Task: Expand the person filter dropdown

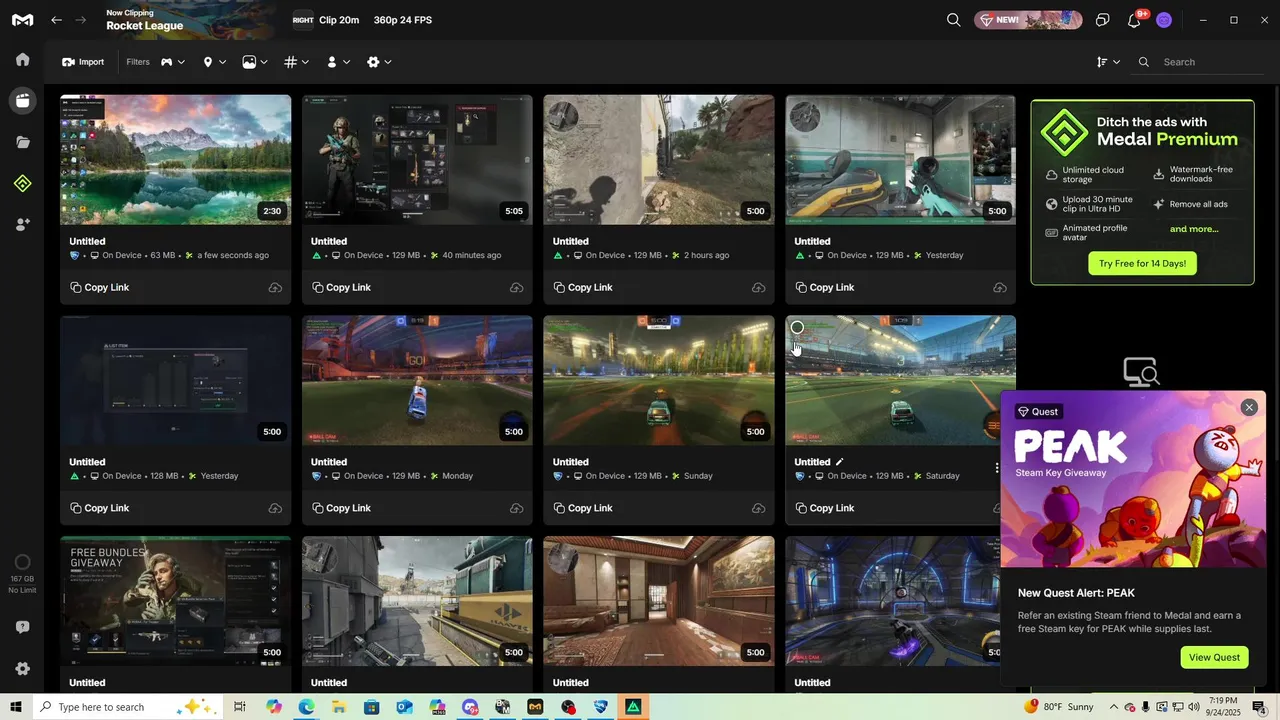Action: pos(338,62)
